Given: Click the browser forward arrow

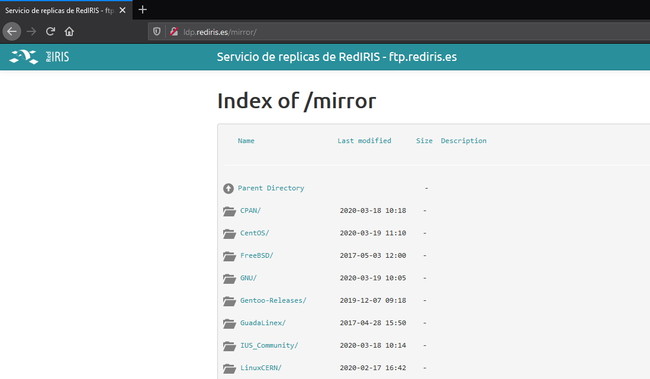Looking at the screenshot, I should tap(31, 32).
